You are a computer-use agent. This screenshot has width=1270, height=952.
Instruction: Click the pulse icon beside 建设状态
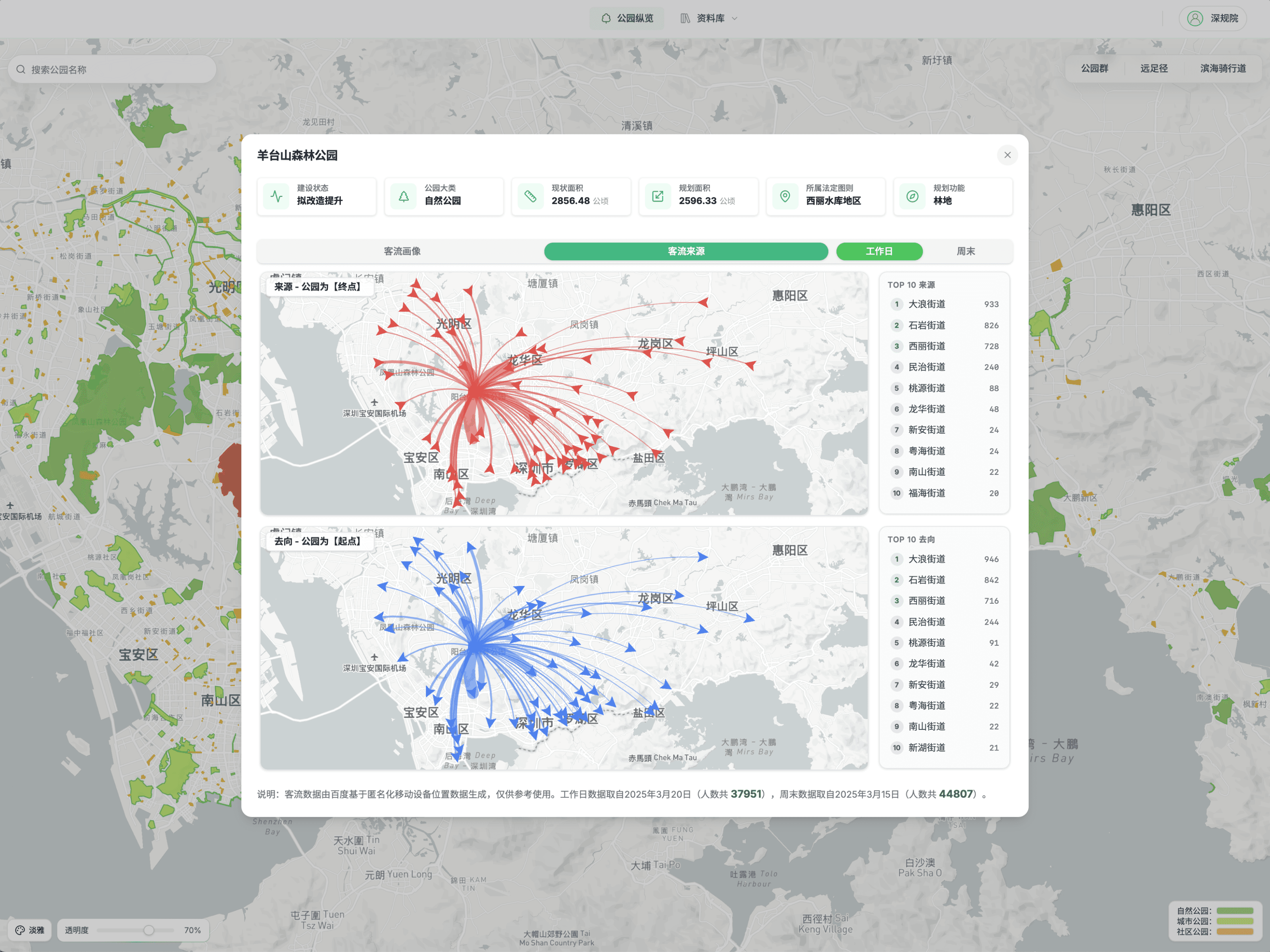277,196
